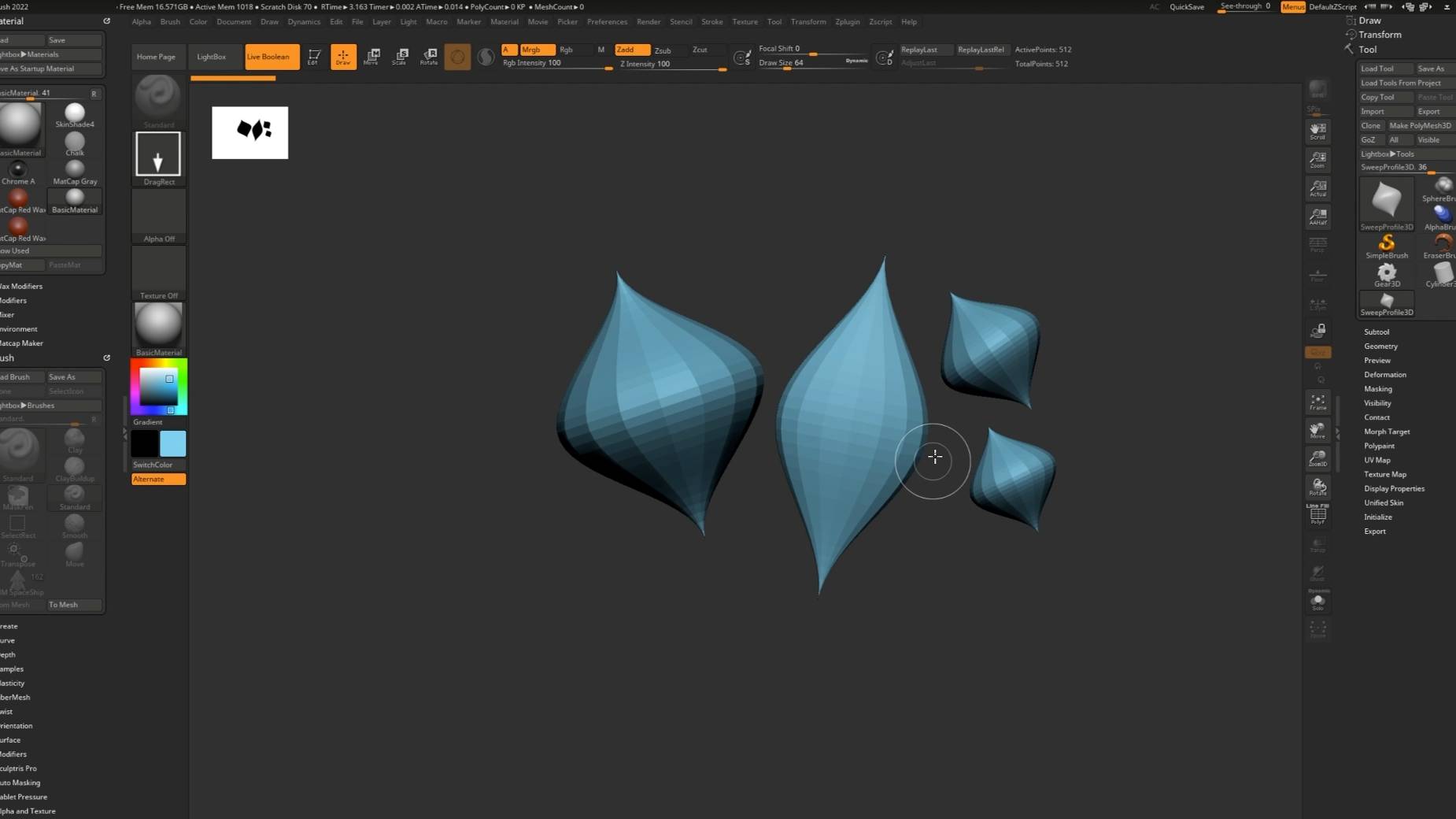Open the Standard brush picker in left shelf

(x=158, y=102)
